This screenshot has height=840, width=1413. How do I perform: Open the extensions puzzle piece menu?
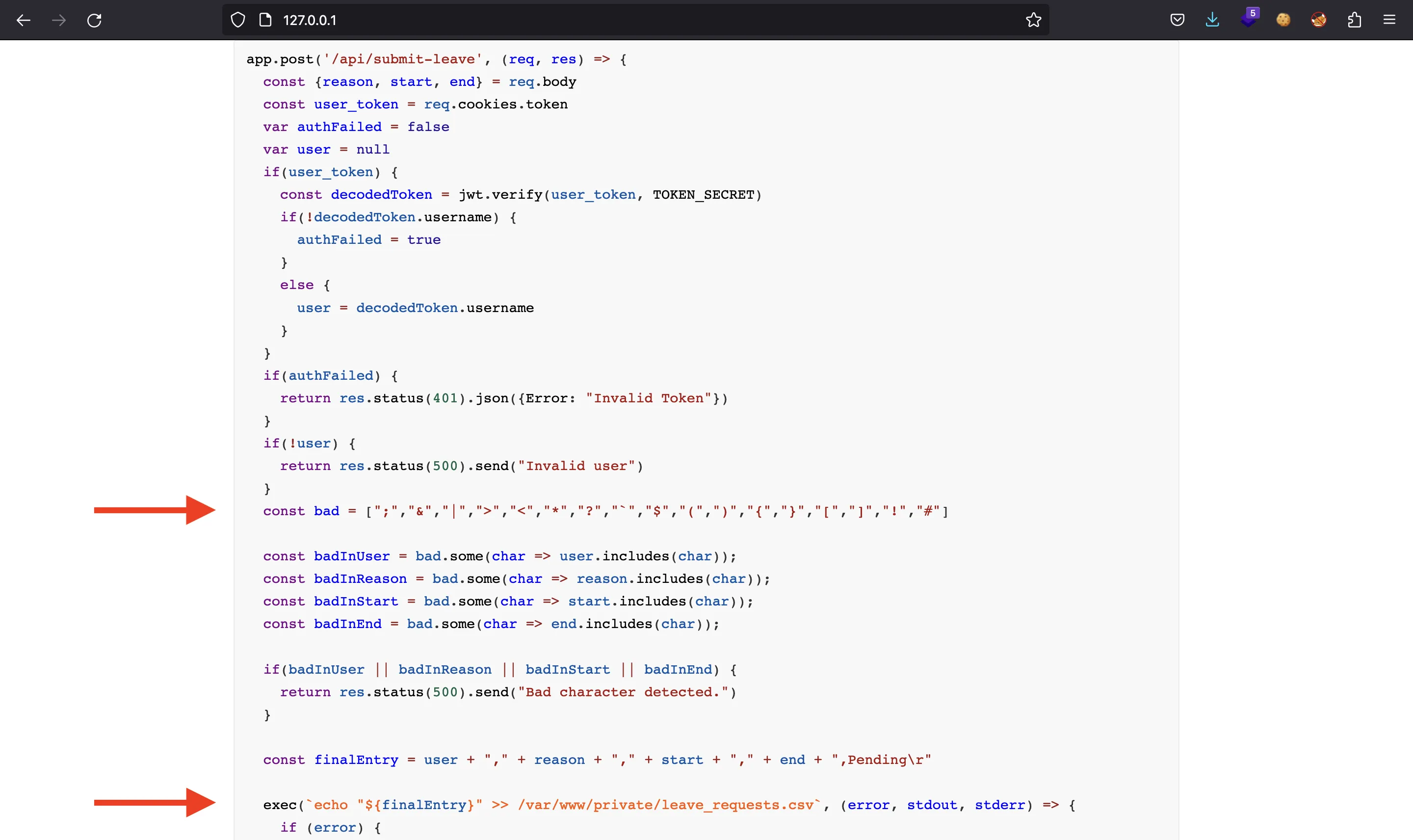coord(1354,21)
